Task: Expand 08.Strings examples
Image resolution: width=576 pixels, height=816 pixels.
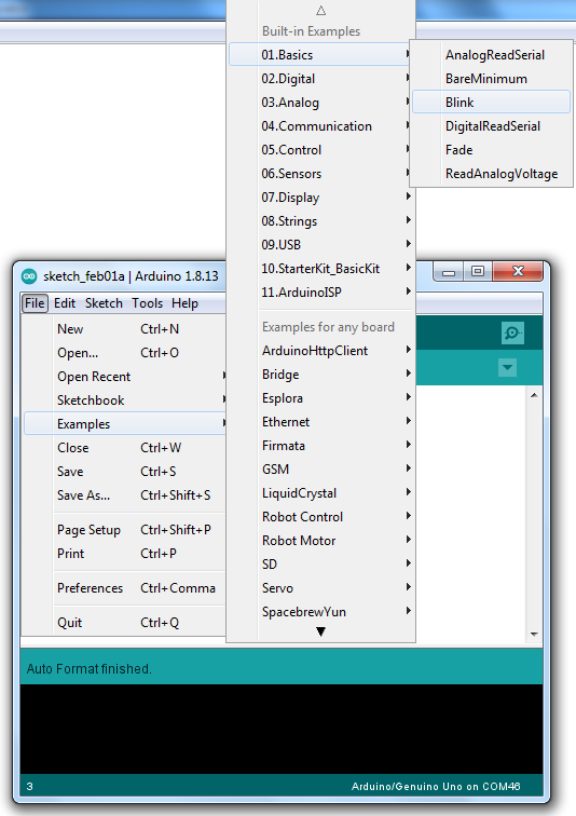Action: [x=319, y=221]
